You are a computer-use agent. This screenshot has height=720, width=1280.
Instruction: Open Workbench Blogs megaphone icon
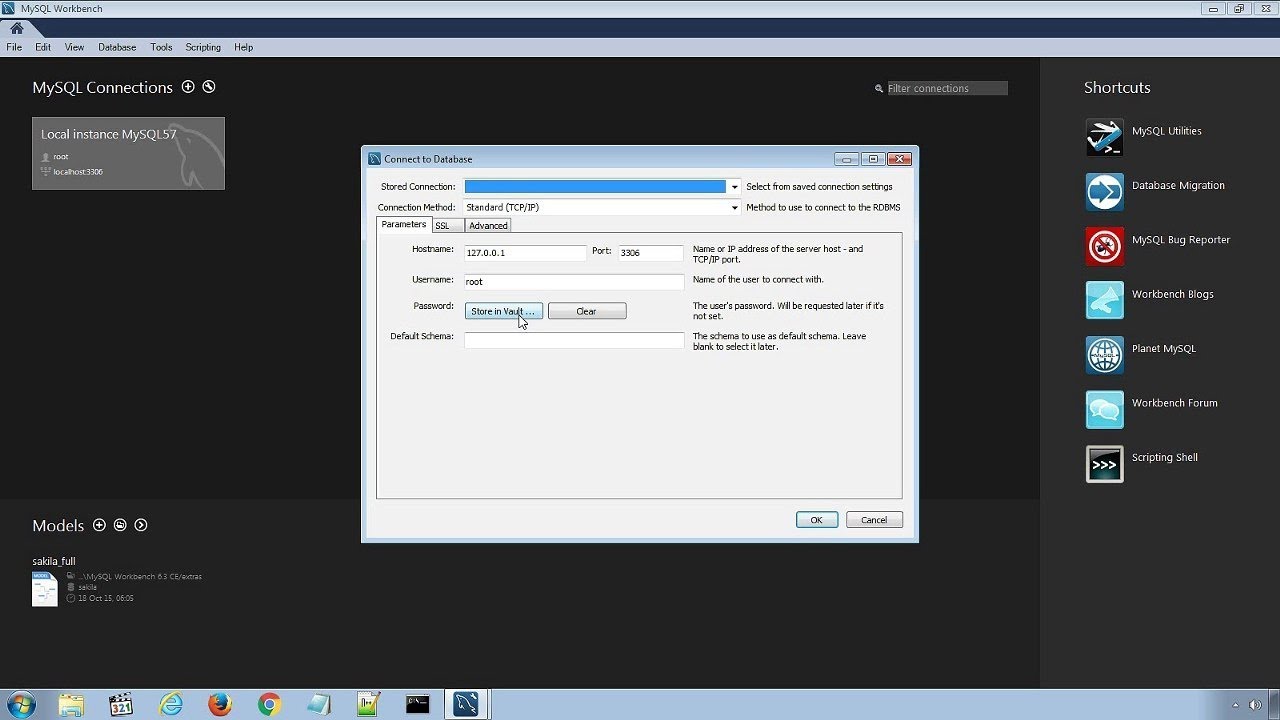(1105, 300)
